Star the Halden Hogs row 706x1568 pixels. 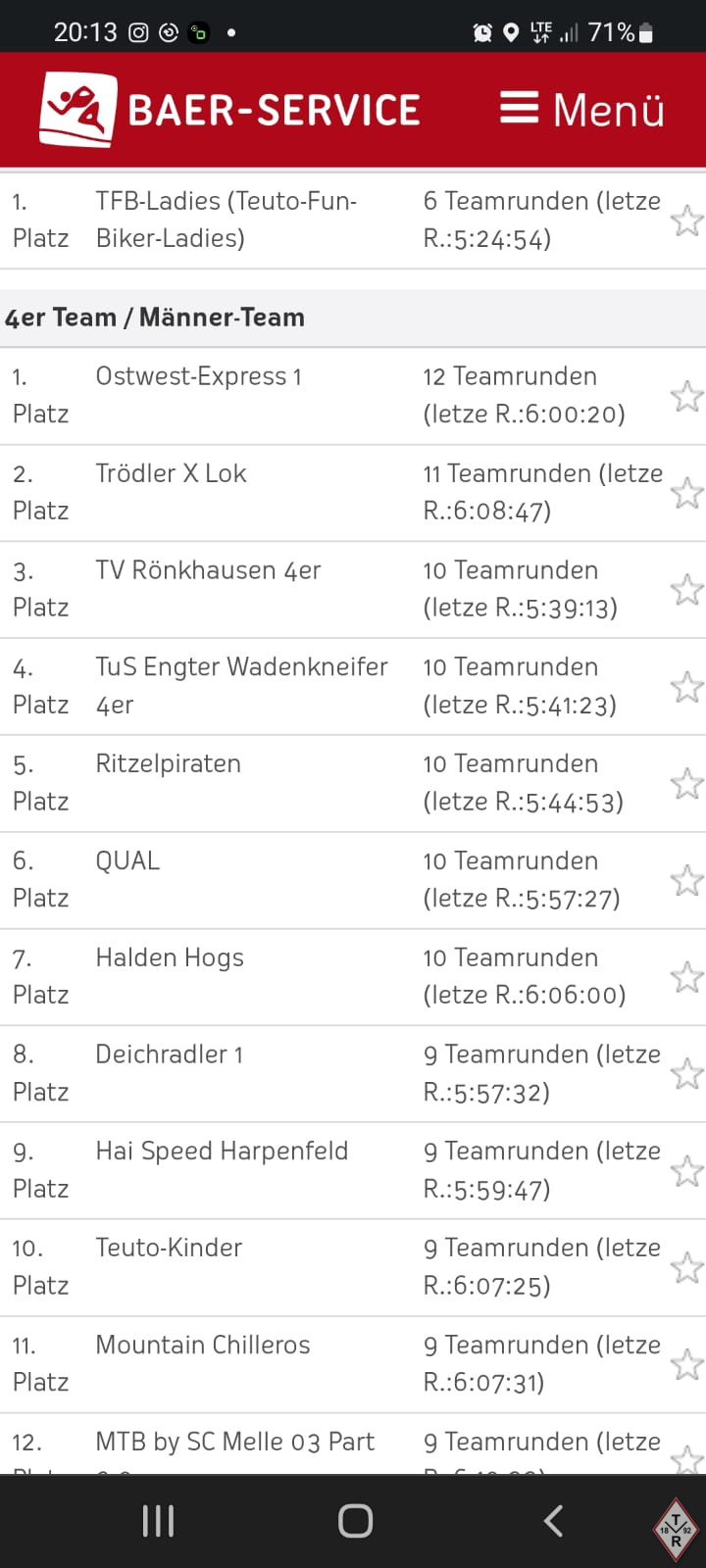(686, 977)
